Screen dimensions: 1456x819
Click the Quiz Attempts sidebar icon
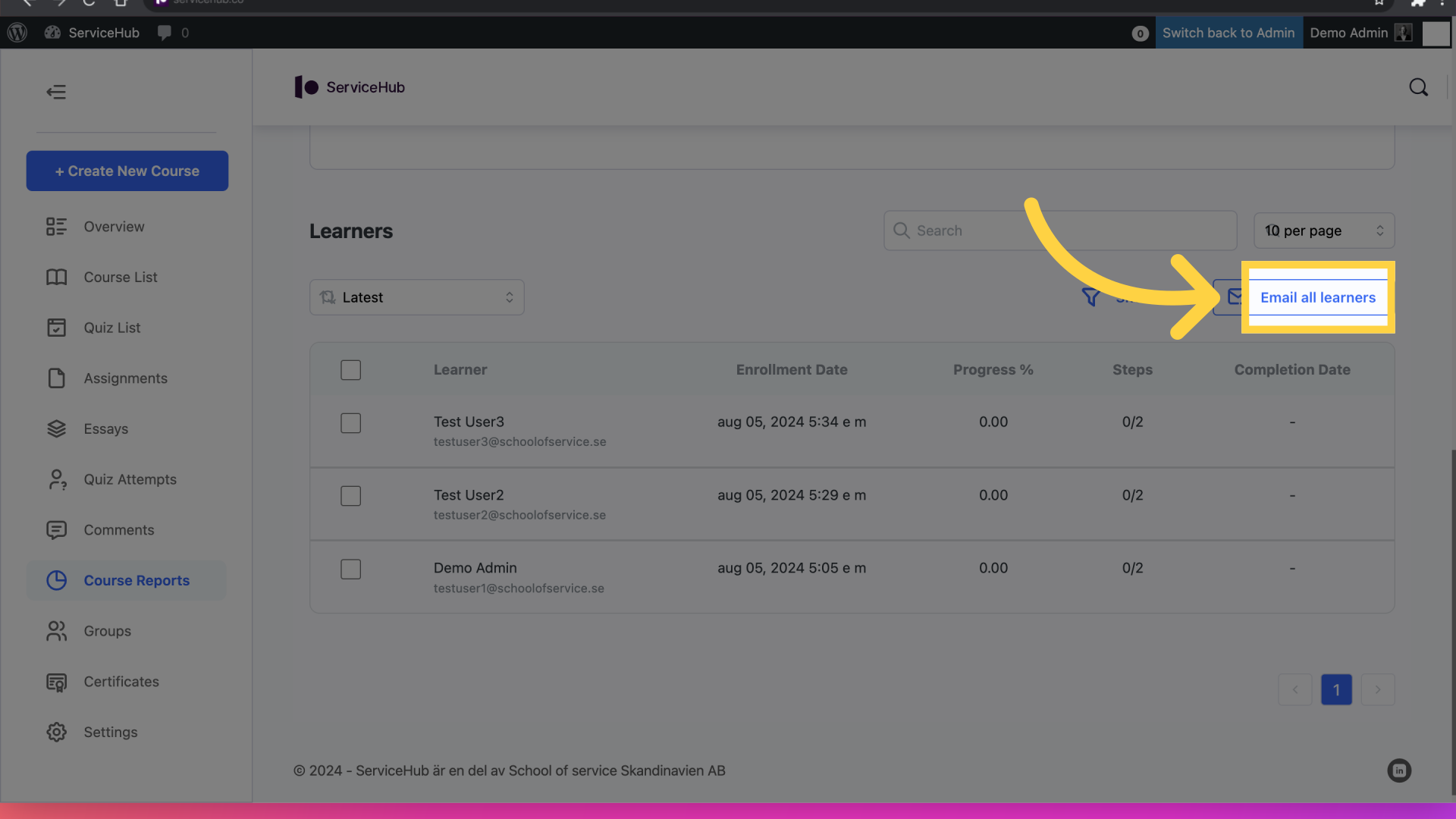pyautogui.click(x=56, y=479)
